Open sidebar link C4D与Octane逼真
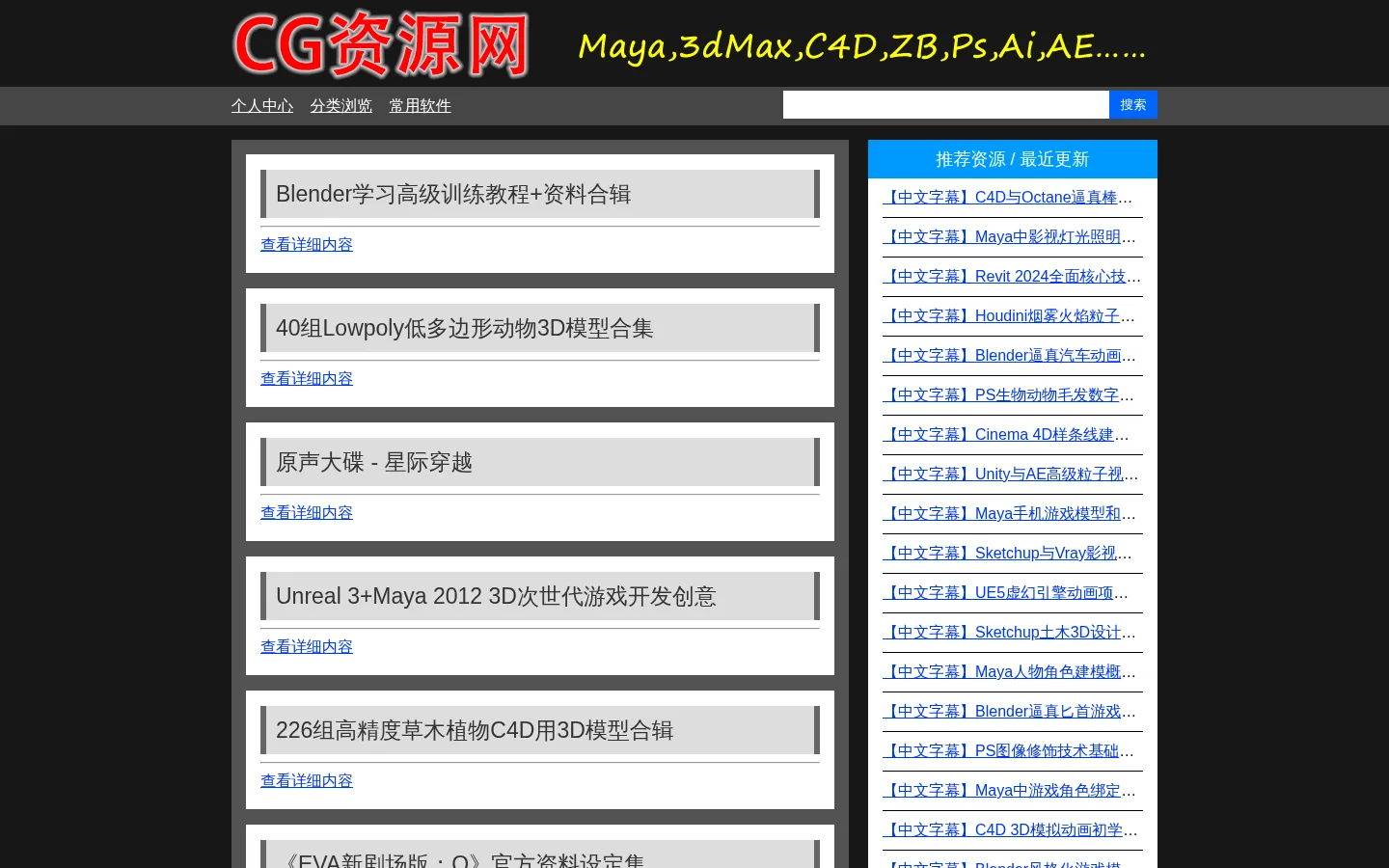This screenshot has height=868, width=1389. pos(1008,198)
